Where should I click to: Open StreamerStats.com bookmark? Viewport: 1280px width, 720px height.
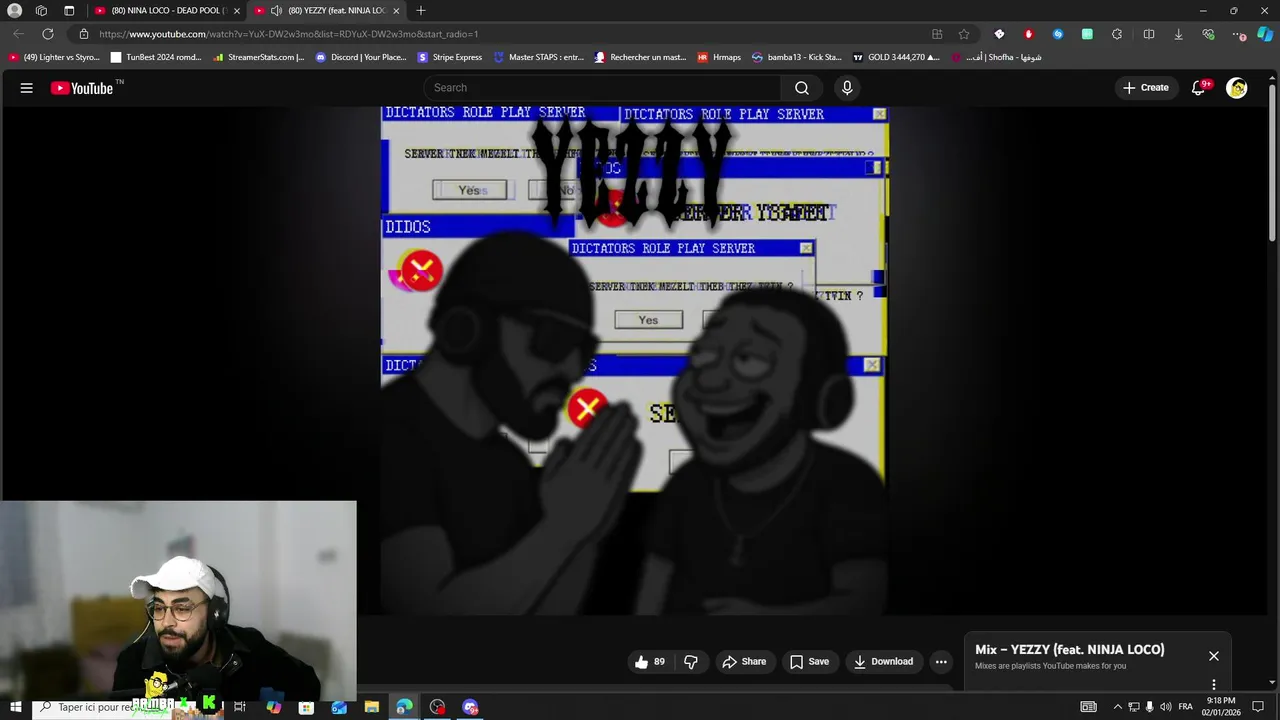click(259, 57)
